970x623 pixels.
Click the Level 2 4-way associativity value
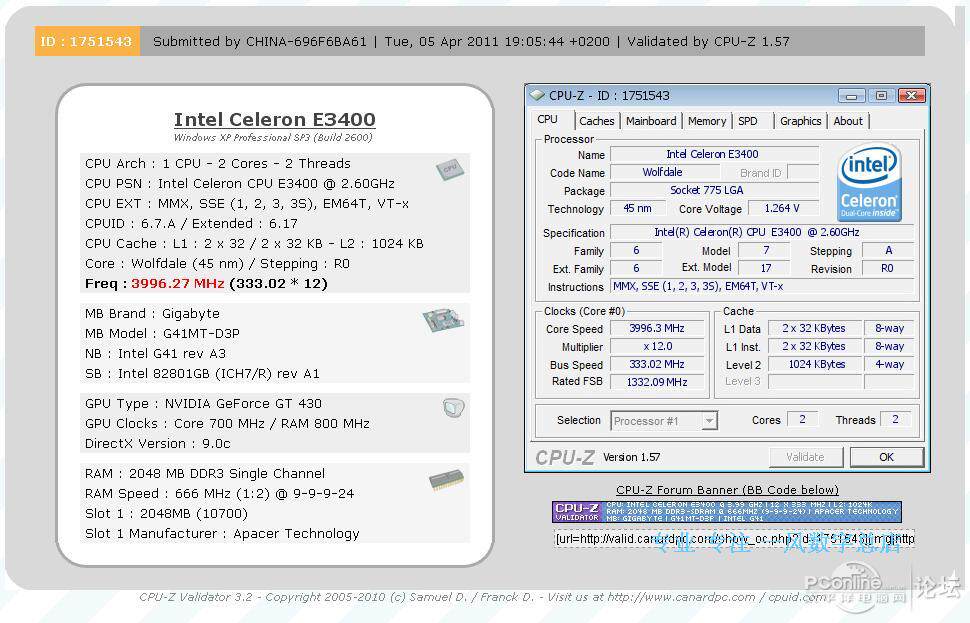click(889, 364)
